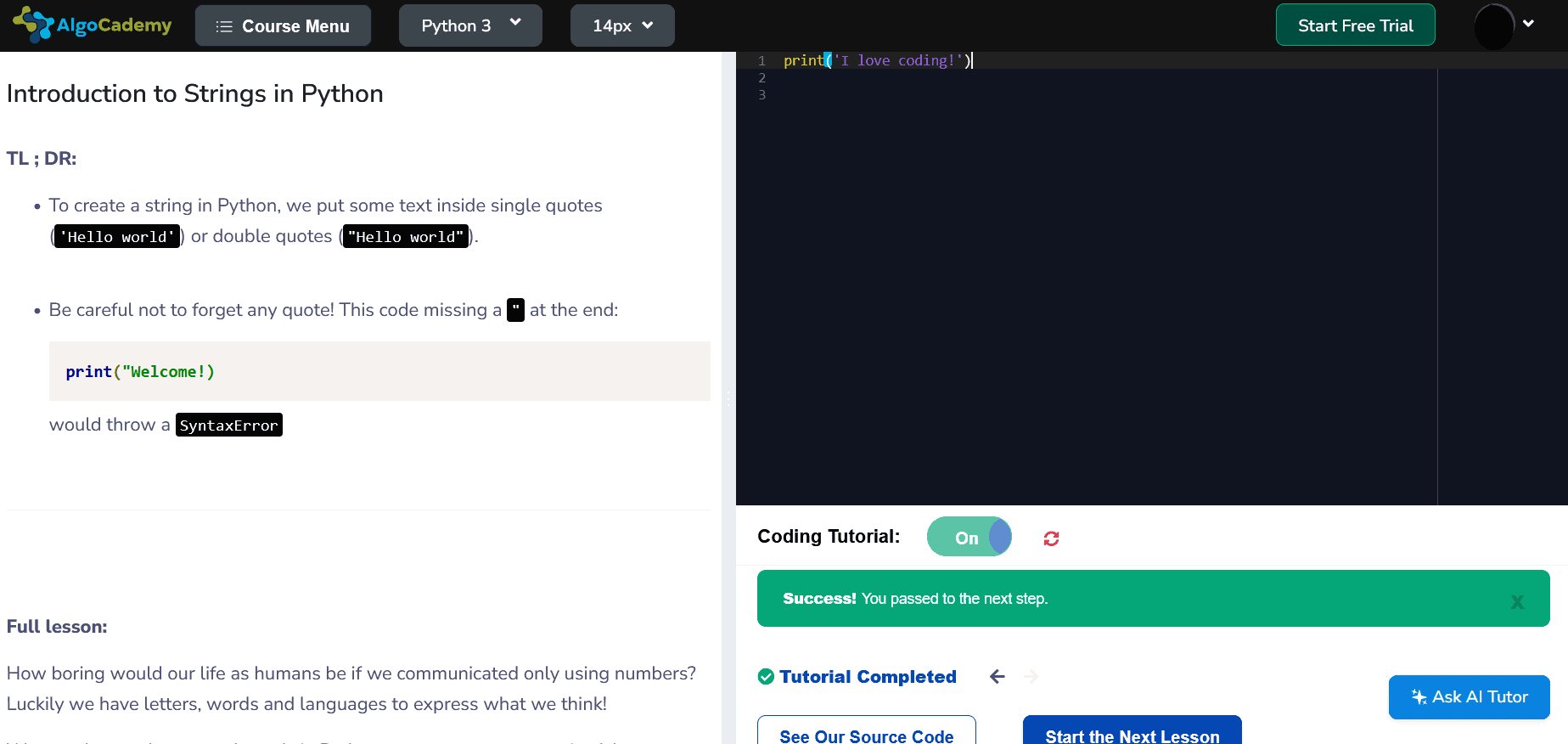
Task: Click the "Hello world" double-quote snippet
Action: pyautogui.click(x=406, y=236)
